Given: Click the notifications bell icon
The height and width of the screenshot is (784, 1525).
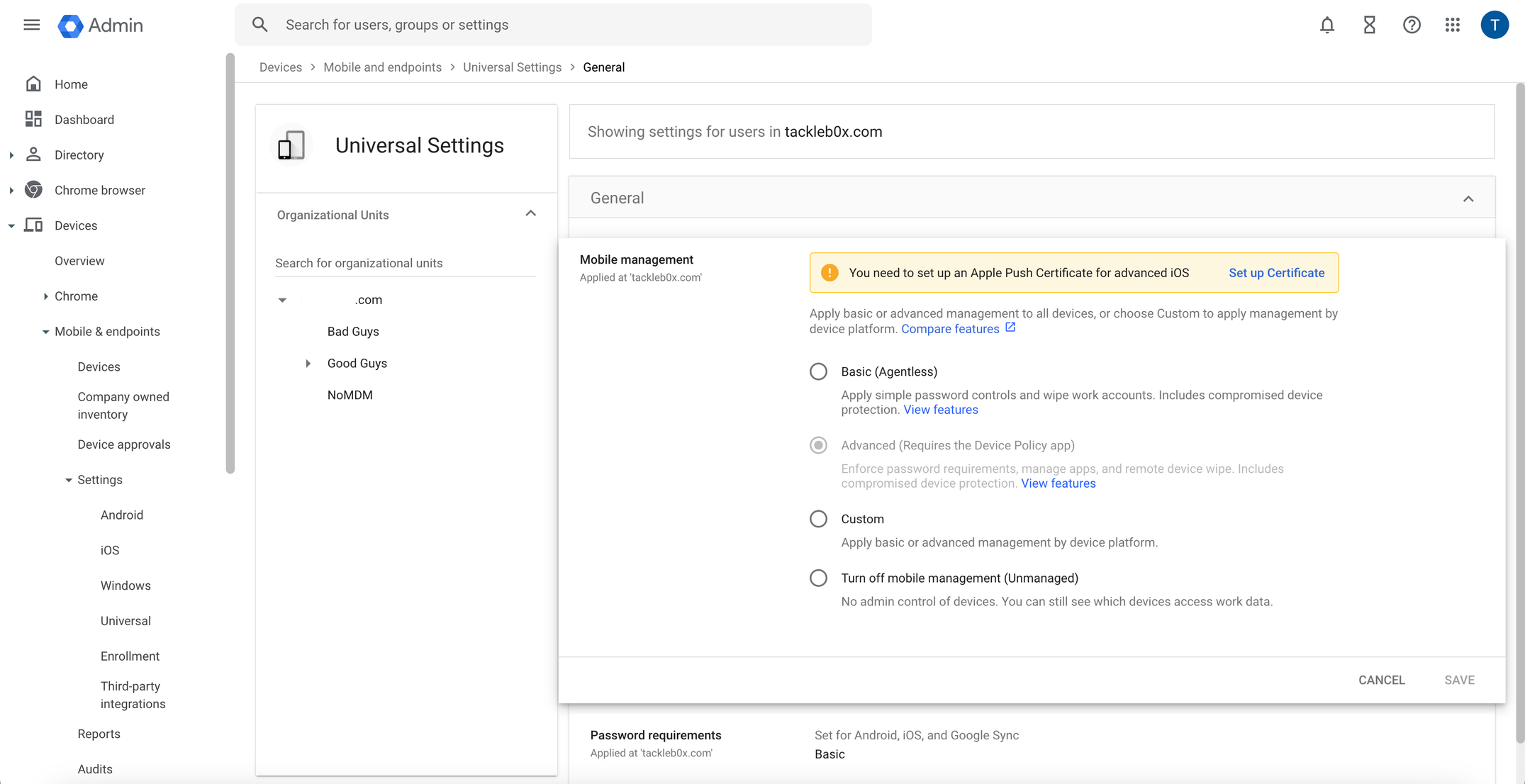Looking at the screenshot, I should (1326, 24).
